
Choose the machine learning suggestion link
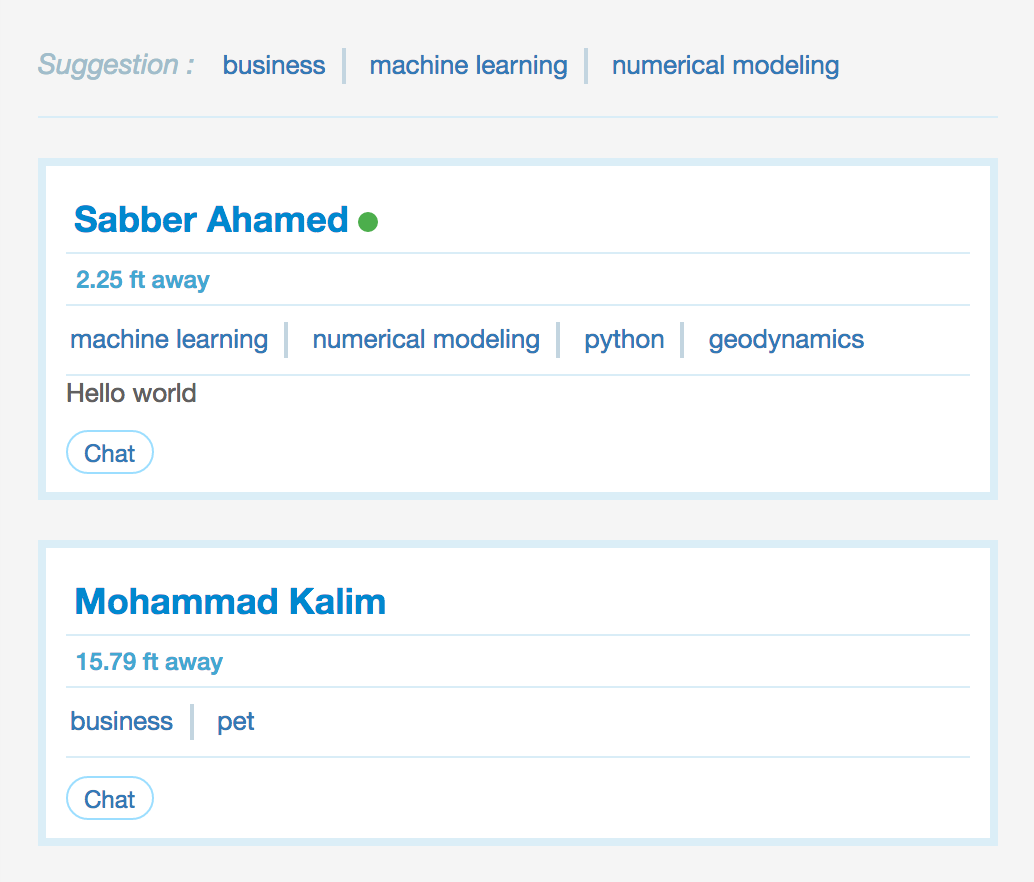(468, 66)
